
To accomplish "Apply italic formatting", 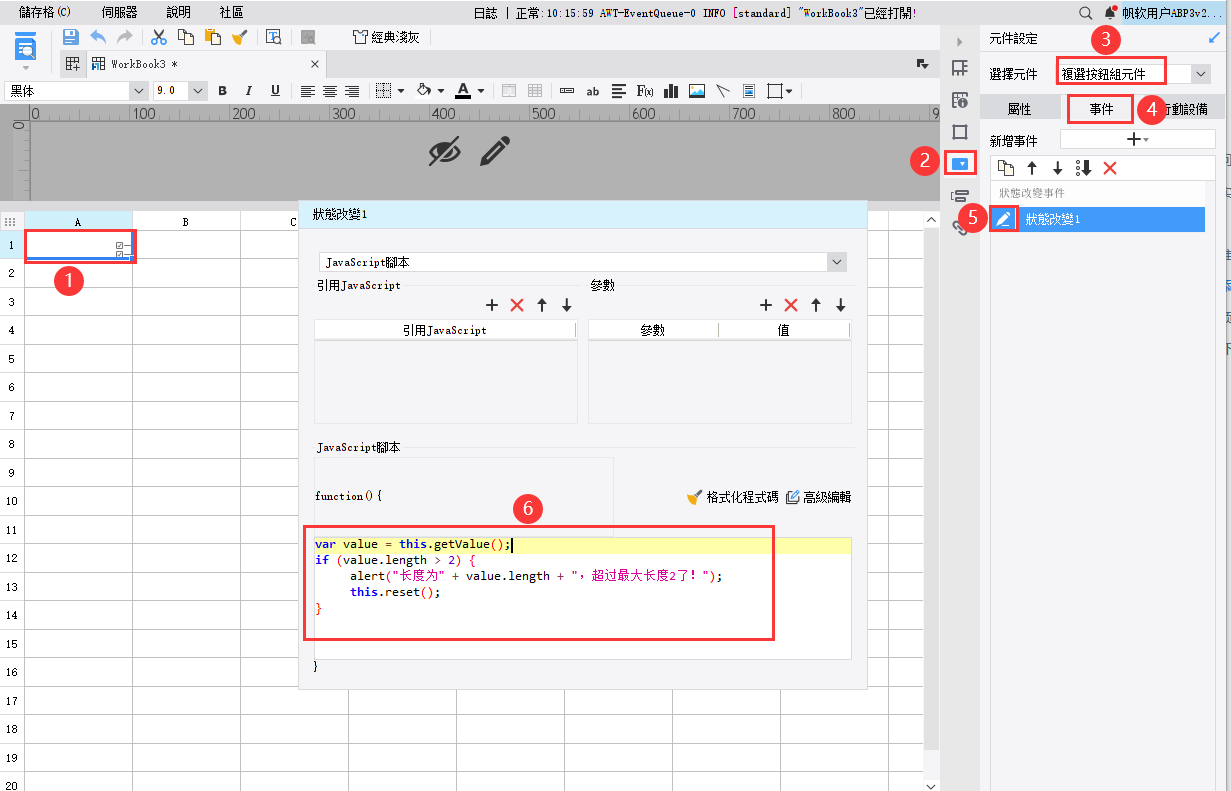I will point(249,91).
